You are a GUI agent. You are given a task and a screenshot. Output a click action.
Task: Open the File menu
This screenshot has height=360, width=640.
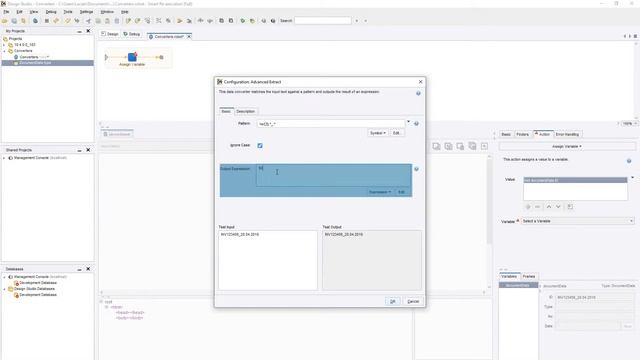6,12
